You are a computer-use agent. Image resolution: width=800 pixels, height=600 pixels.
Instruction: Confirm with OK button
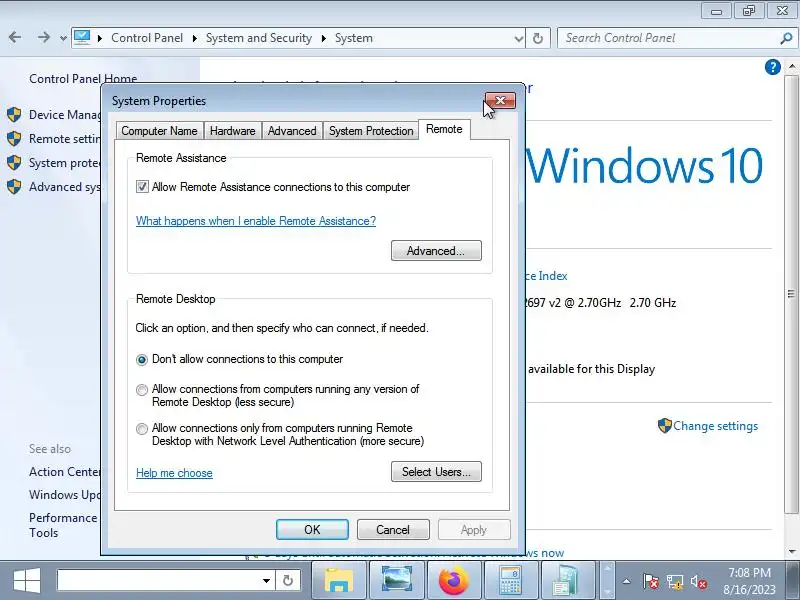[312, 530]
